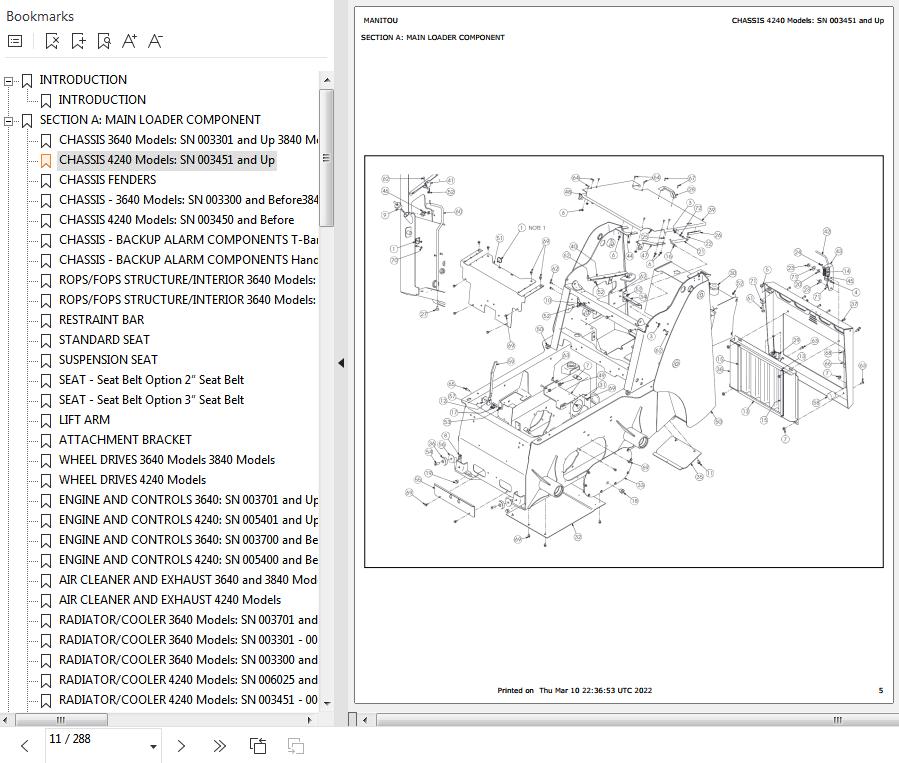This screenshot has width=899, height=763.
Task: Collapse the bookmarks panel with the arrow
Action: 340,363
